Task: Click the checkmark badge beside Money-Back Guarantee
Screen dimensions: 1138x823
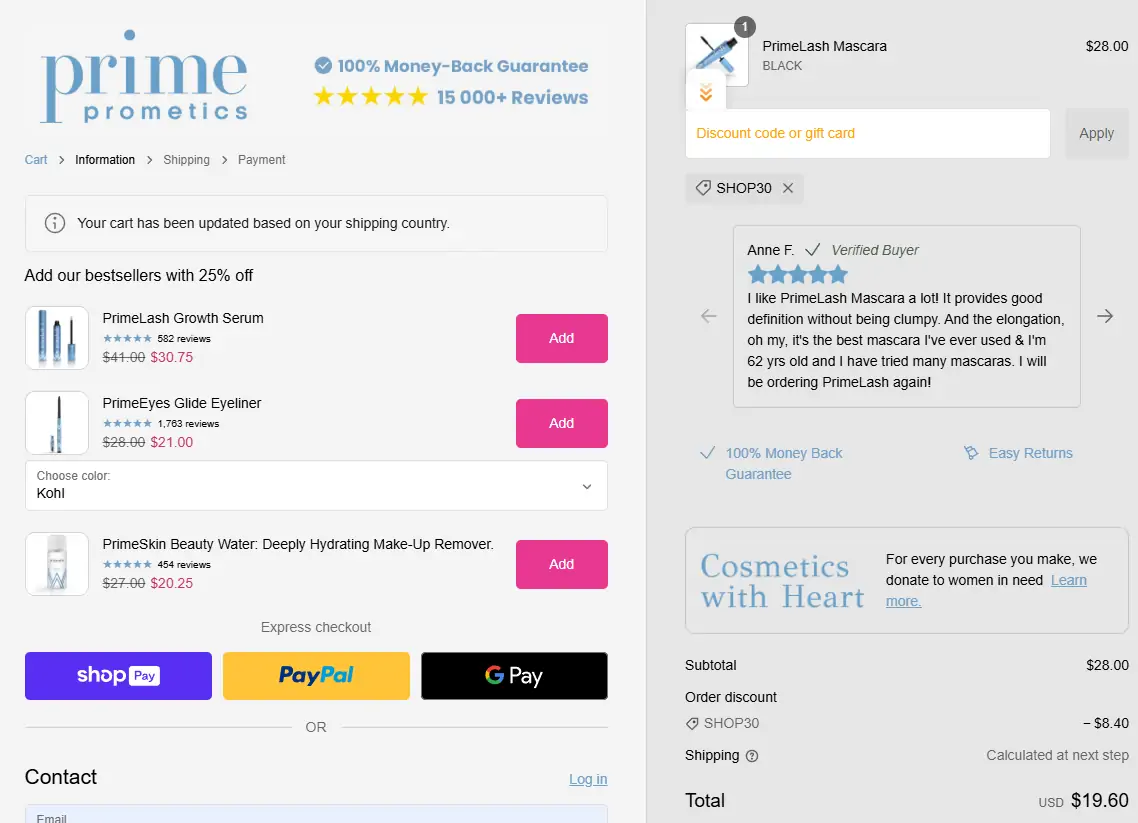Action: coord(323,65)
